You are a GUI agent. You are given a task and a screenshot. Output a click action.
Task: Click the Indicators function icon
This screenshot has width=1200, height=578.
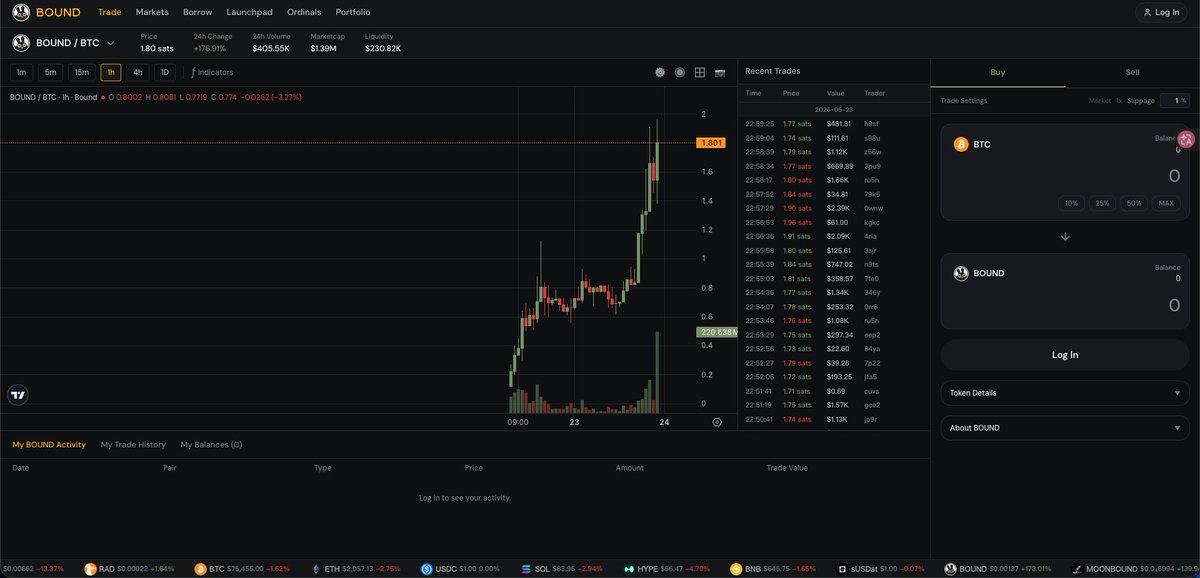[193, 72]
